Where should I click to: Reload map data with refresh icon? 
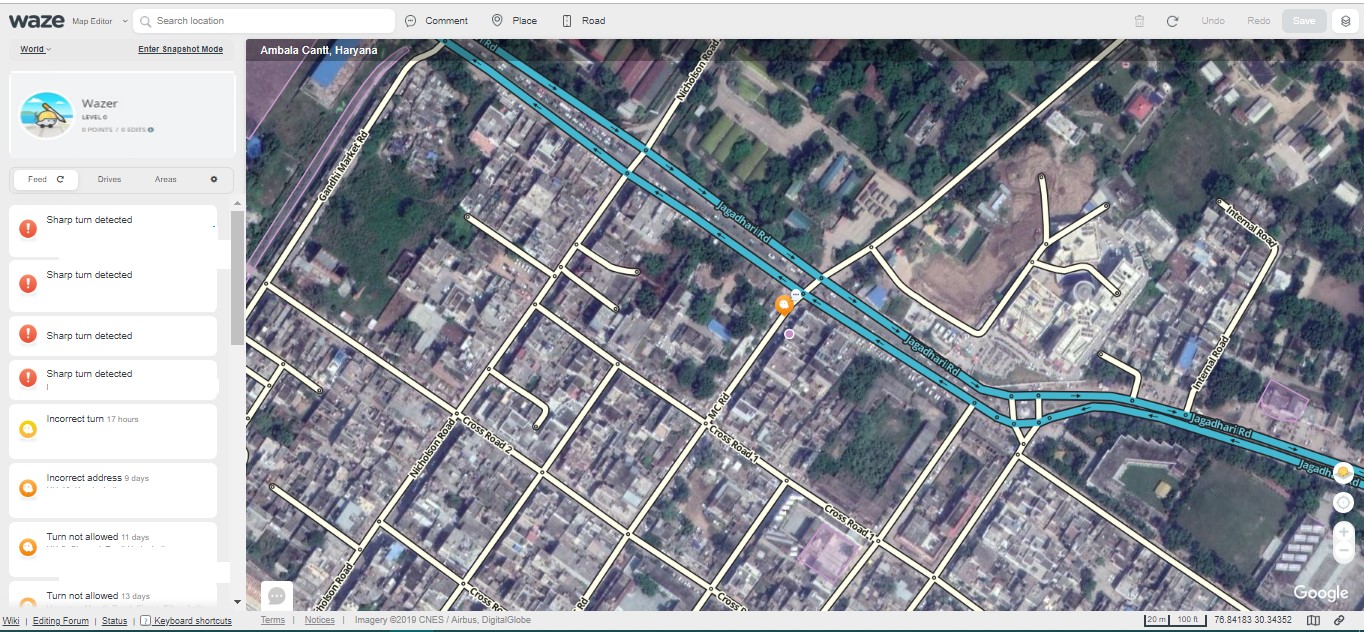(1172, 21)
